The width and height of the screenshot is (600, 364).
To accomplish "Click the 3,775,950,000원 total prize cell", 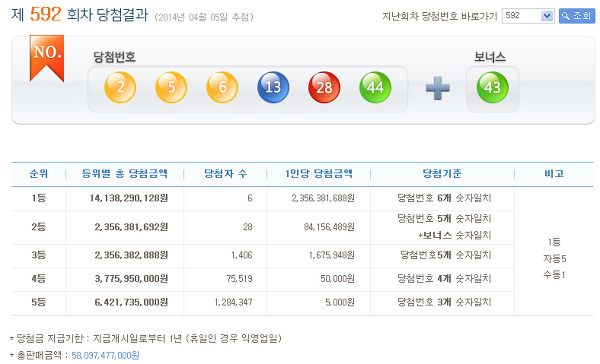I will 131,278.
